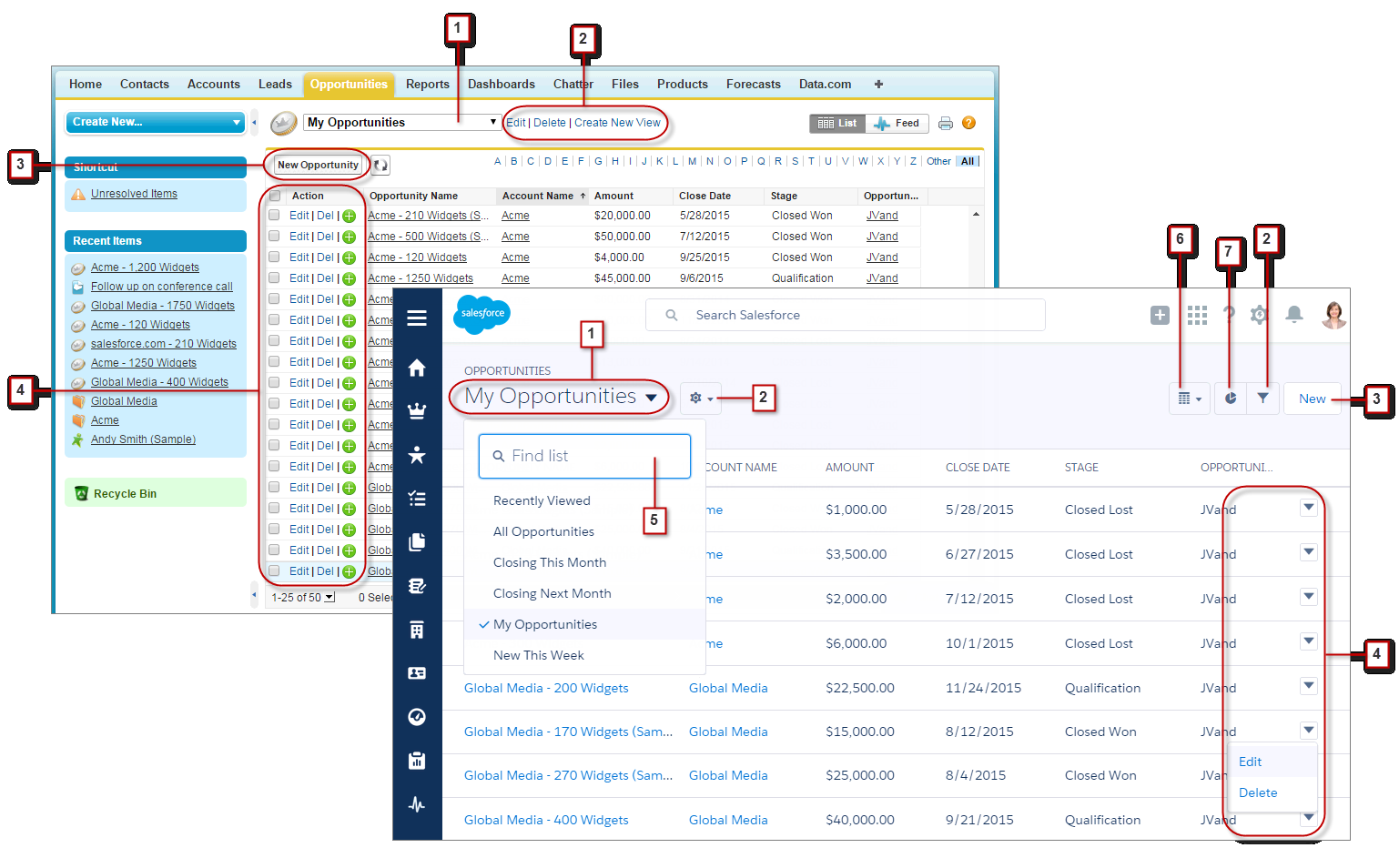Image resolution: width=1399 pixels, height=868 pixels.
Task: Open the Lightning hamburger navigation menu
Action: (x=417, y=318)
